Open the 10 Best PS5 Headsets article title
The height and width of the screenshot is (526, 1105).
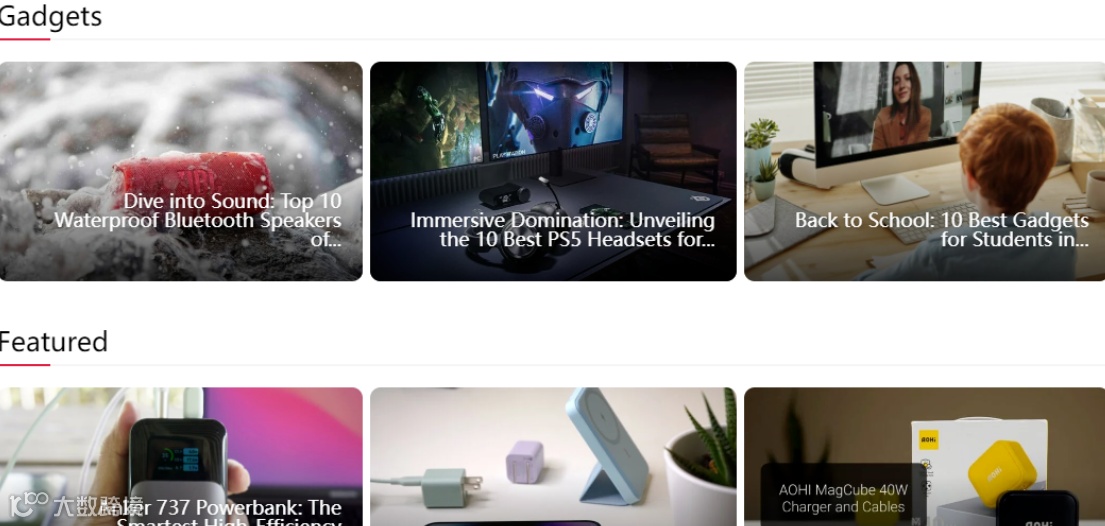[x=562, y=230]
